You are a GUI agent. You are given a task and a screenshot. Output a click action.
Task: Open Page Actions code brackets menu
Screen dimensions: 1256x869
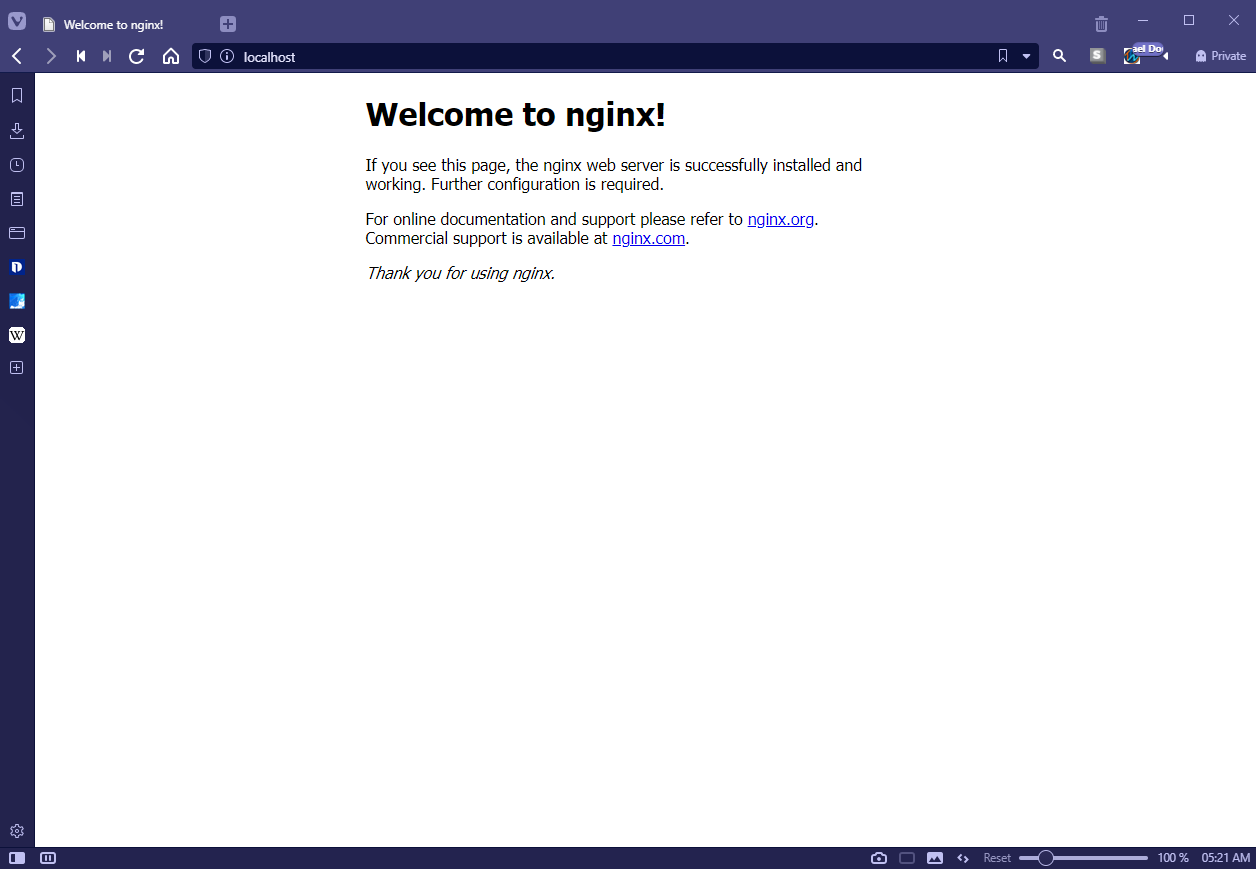(x=963, y=858)
